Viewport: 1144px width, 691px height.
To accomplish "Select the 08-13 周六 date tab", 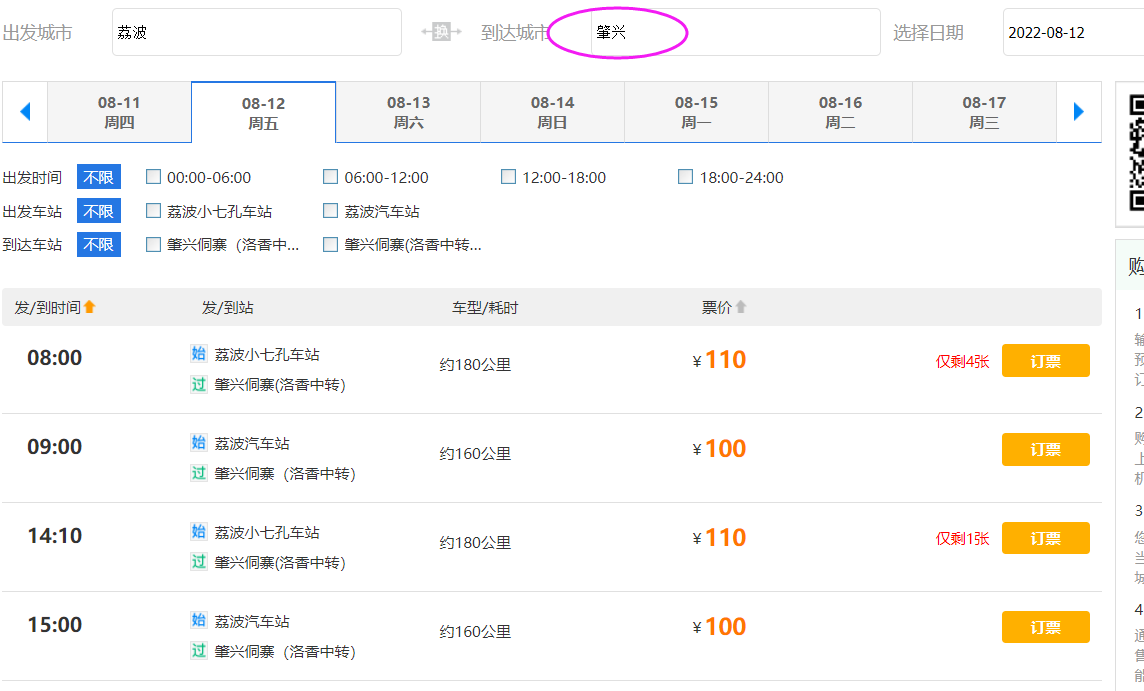I will pyautogui.click(x=408, y=112).
